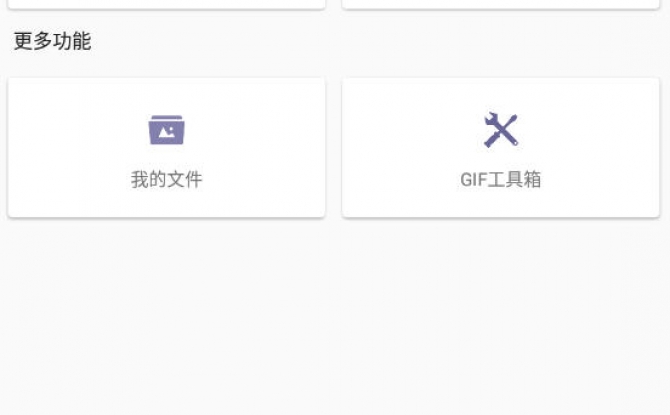Tap the 文件 characters in My Files
The image size is (670, 415).
(x=184, y=179)
